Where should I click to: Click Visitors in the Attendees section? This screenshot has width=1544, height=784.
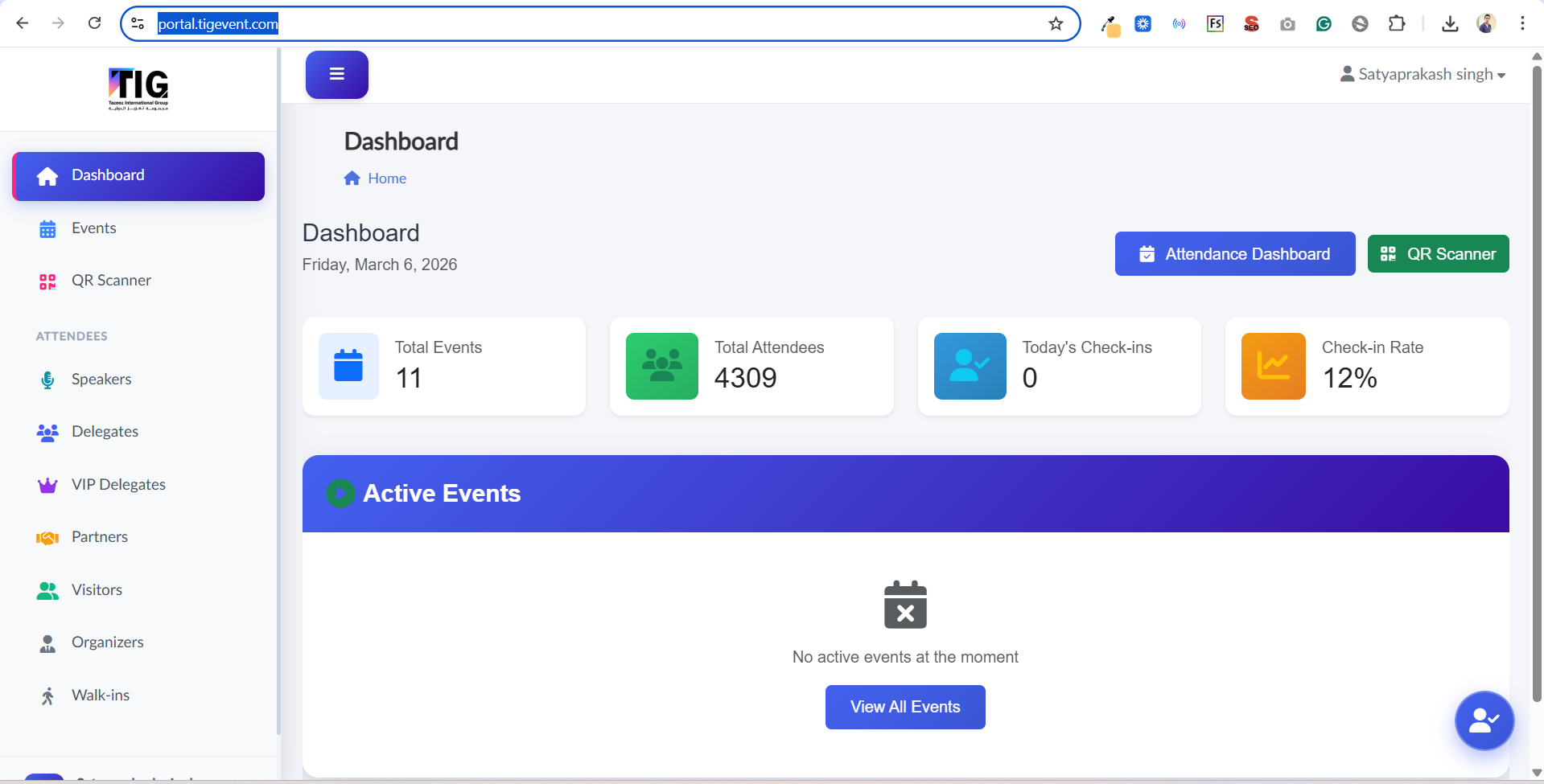[x=97, y=589]
